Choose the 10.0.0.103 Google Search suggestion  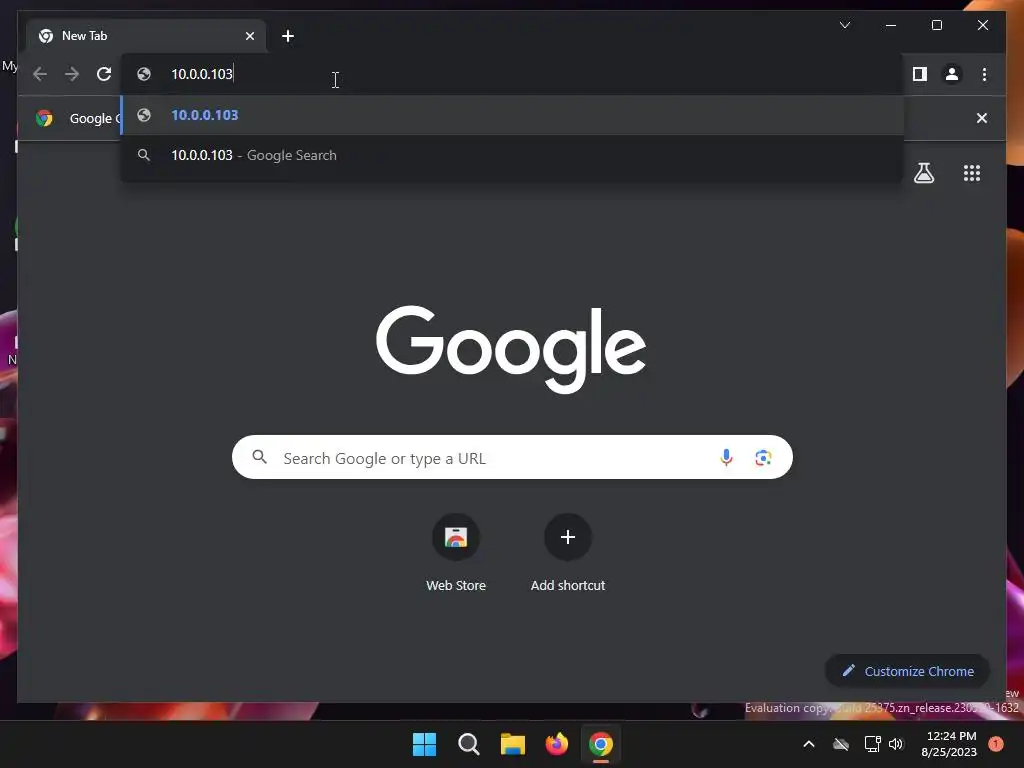[513, 155]
